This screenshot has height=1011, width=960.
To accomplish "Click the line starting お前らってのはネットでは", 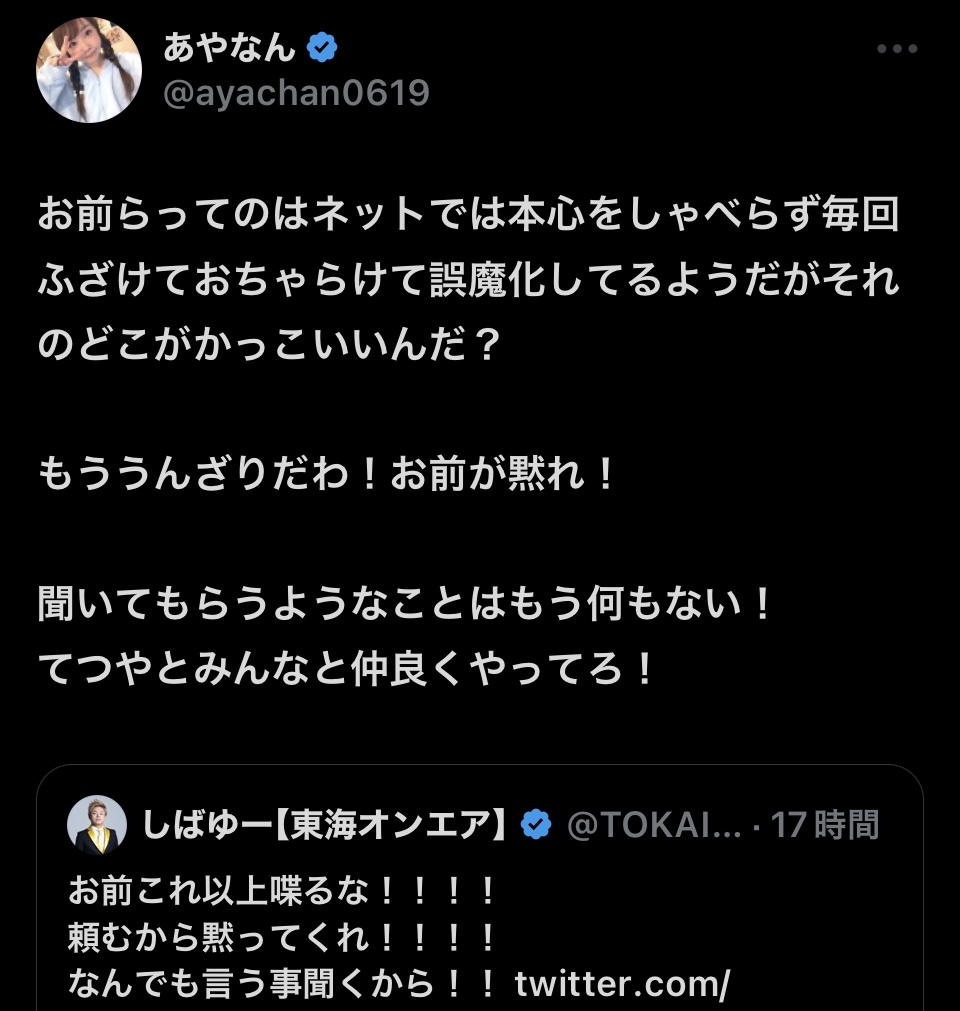I will pos(468,216).
